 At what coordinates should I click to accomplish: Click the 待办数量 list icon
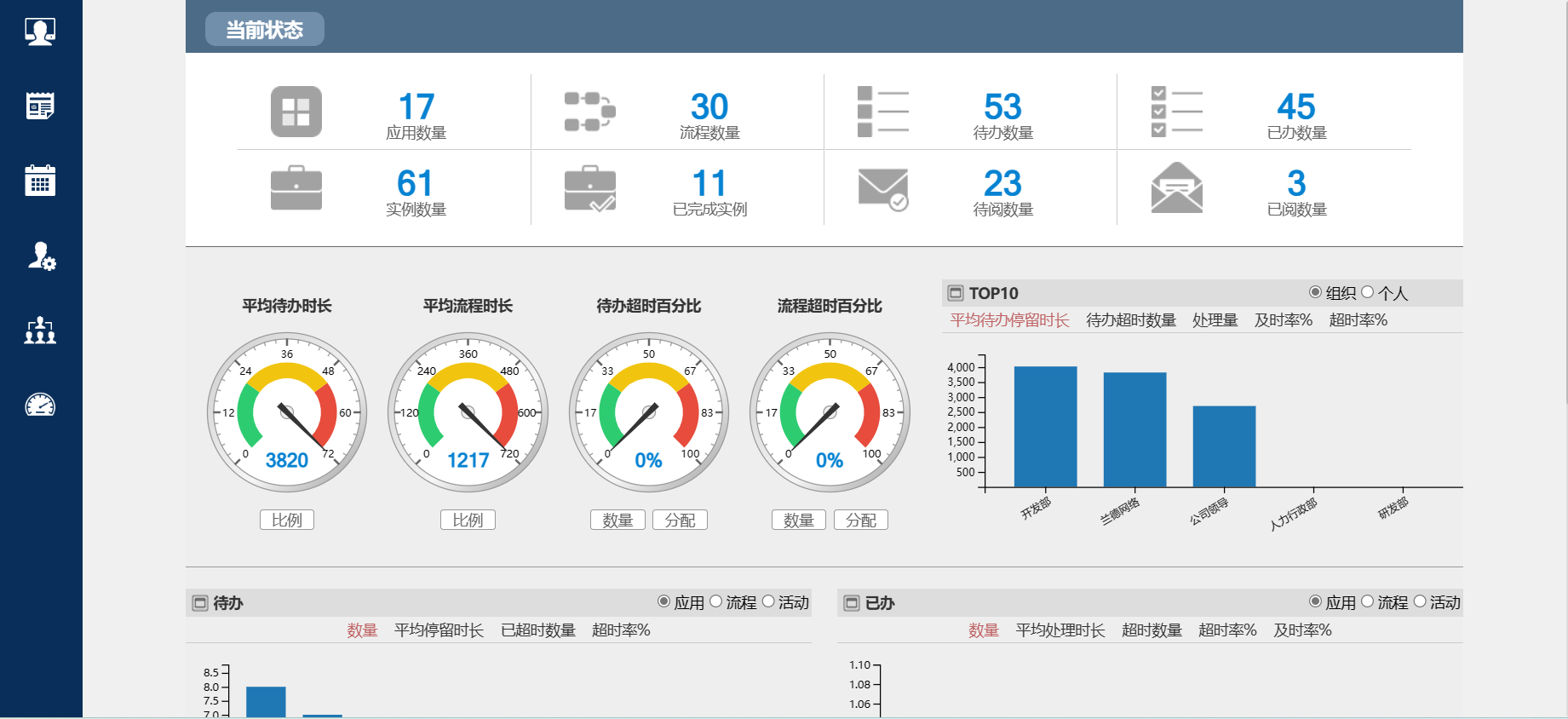click(x=883, y=112)
